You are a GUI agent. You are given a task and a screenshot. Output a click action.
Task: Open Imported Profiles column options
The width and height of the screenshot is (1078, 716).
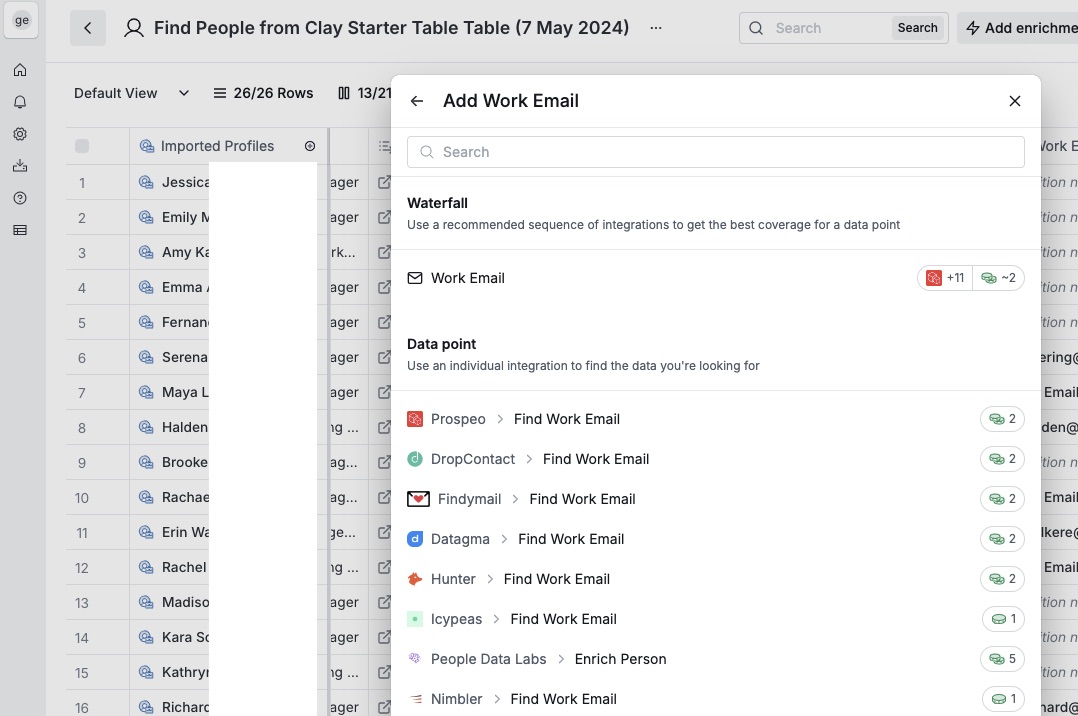click(x=310, y=146)
